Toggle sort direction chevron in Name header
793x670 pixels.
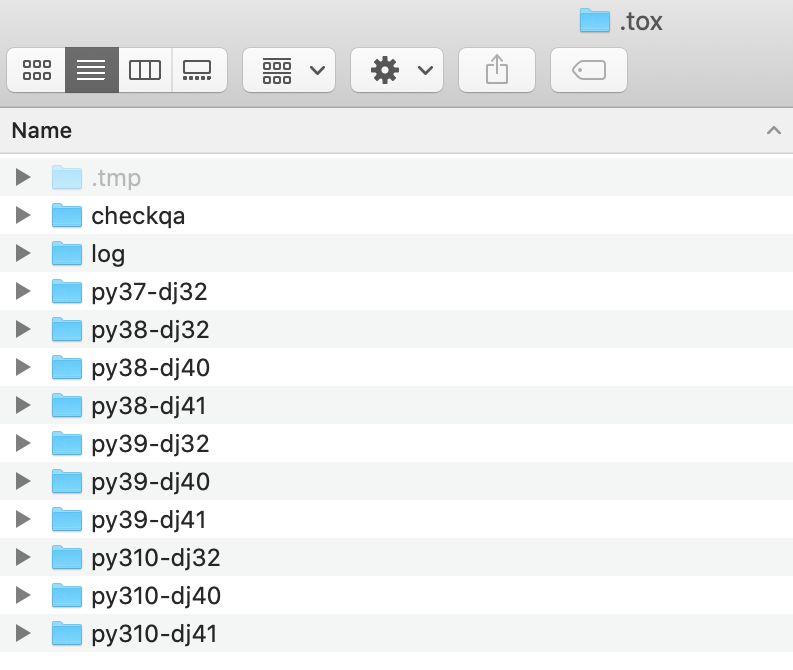pos(773,131)
